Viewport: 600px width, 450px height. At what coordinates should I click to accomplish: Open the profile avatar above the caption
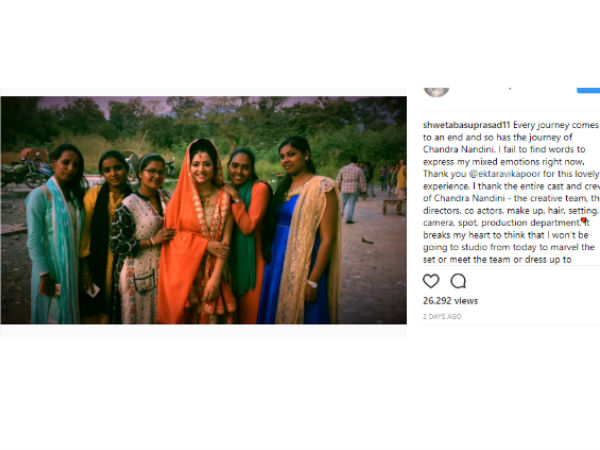(x=437, y=92)
